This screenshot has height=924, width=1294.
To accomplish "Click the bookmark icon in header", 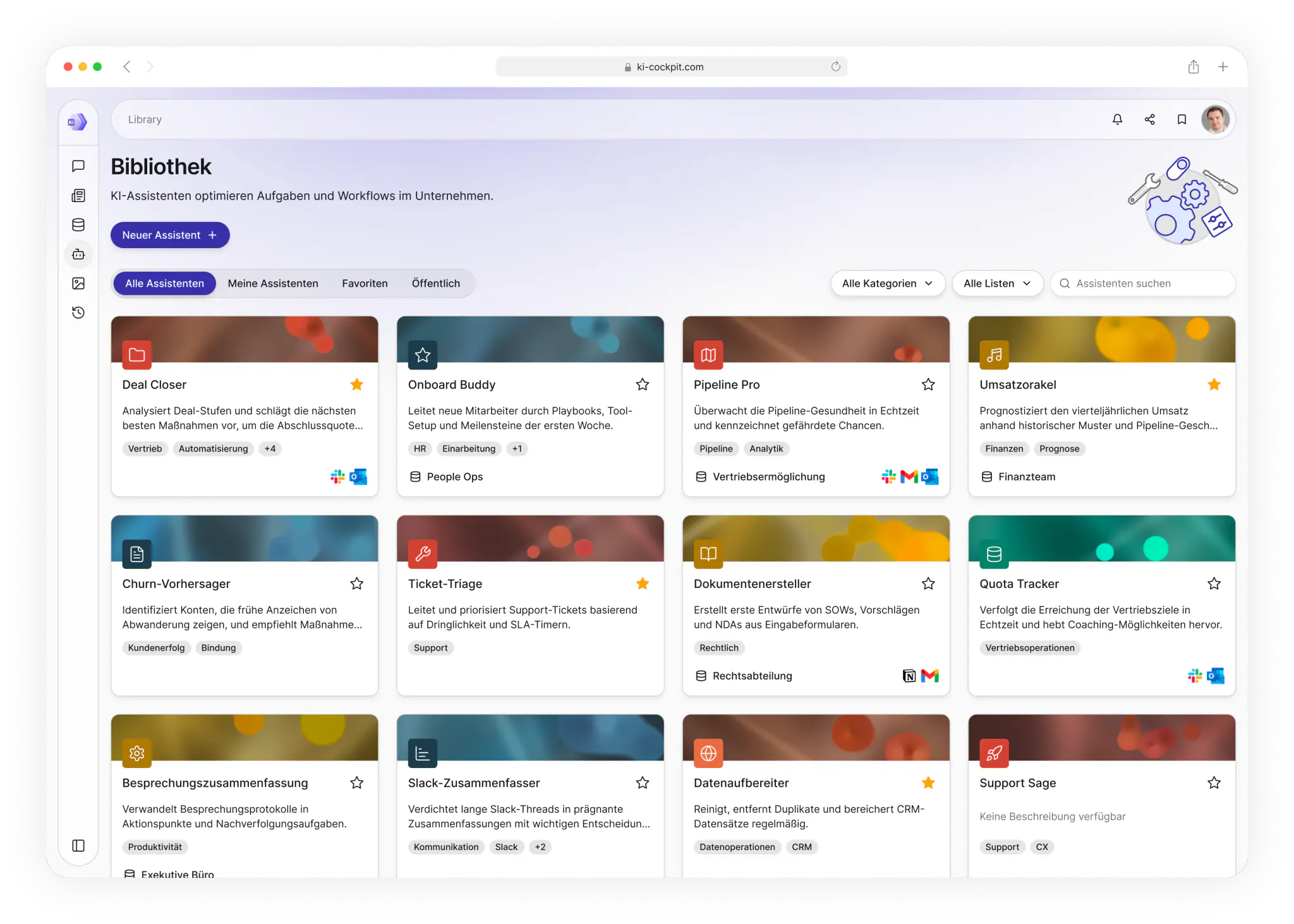I will (x=1182, y=119).
